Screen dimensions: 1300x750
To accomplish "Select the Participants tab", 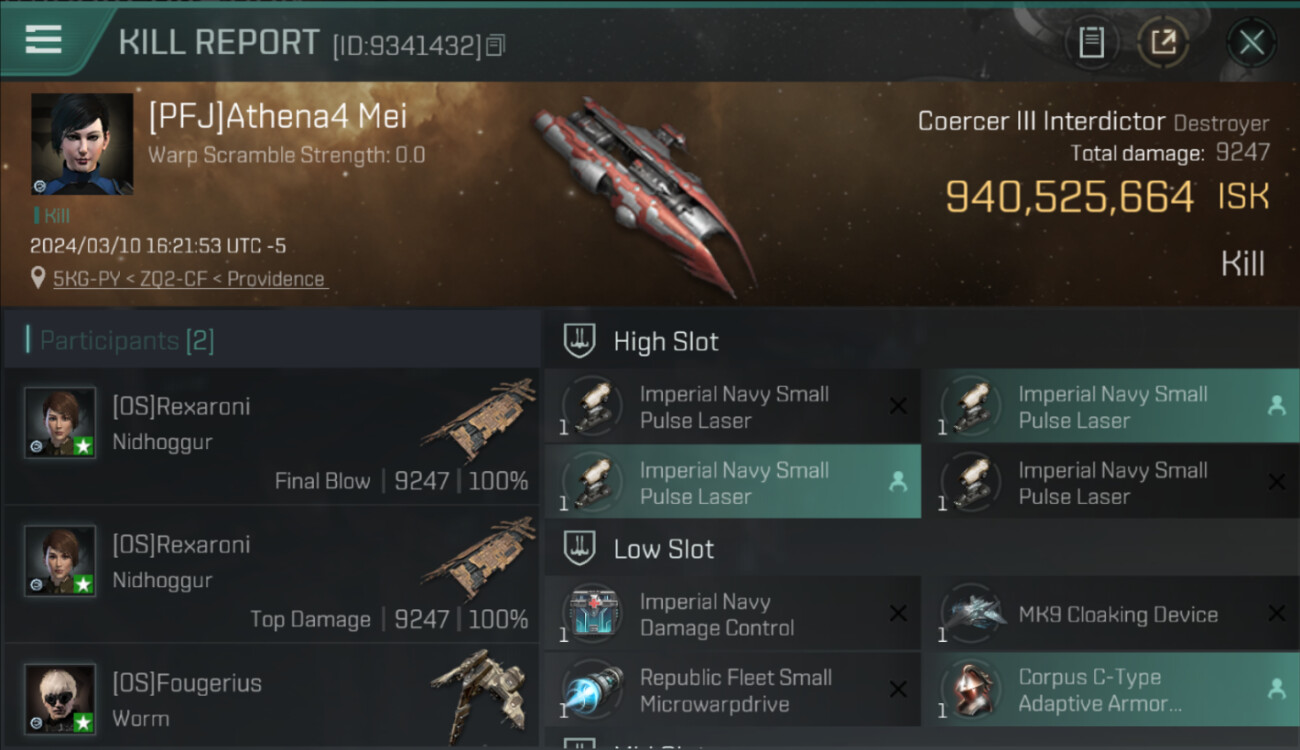I will point(127,341).
